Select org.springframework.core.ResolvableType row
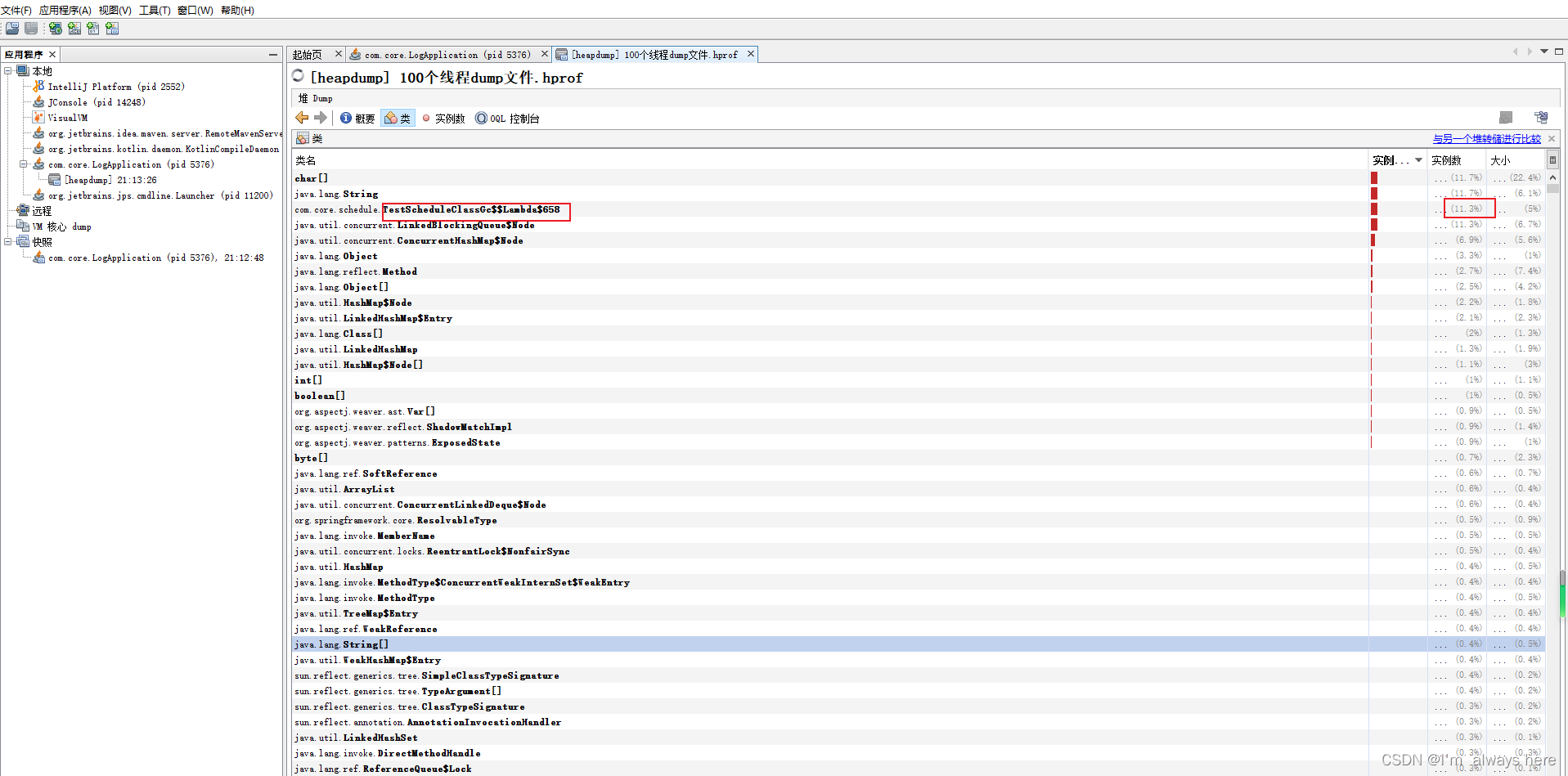The width and height of the screenshot is (1568, 776). click(x=919, y=520)
